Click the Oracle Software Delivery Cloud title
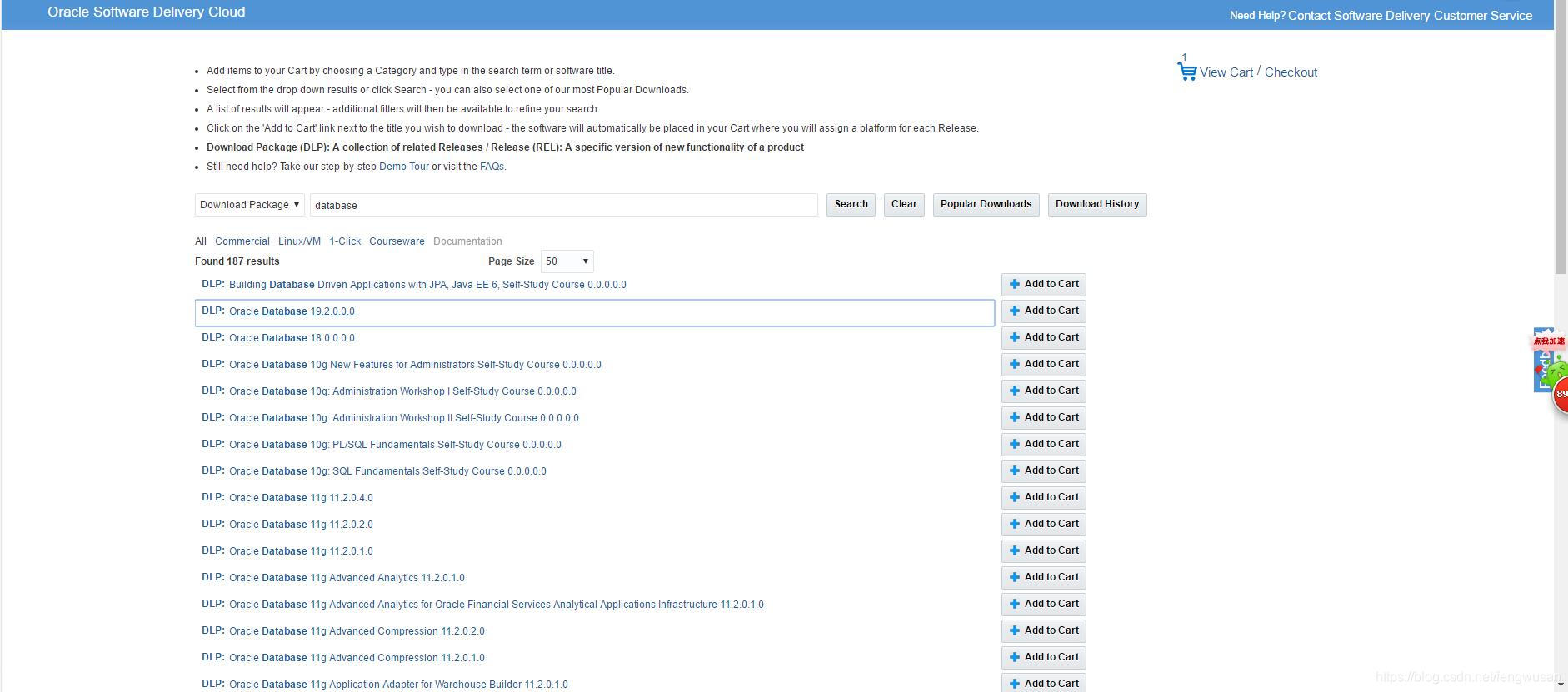This screenshot has width=1568, height=692. tap(147, 12)
